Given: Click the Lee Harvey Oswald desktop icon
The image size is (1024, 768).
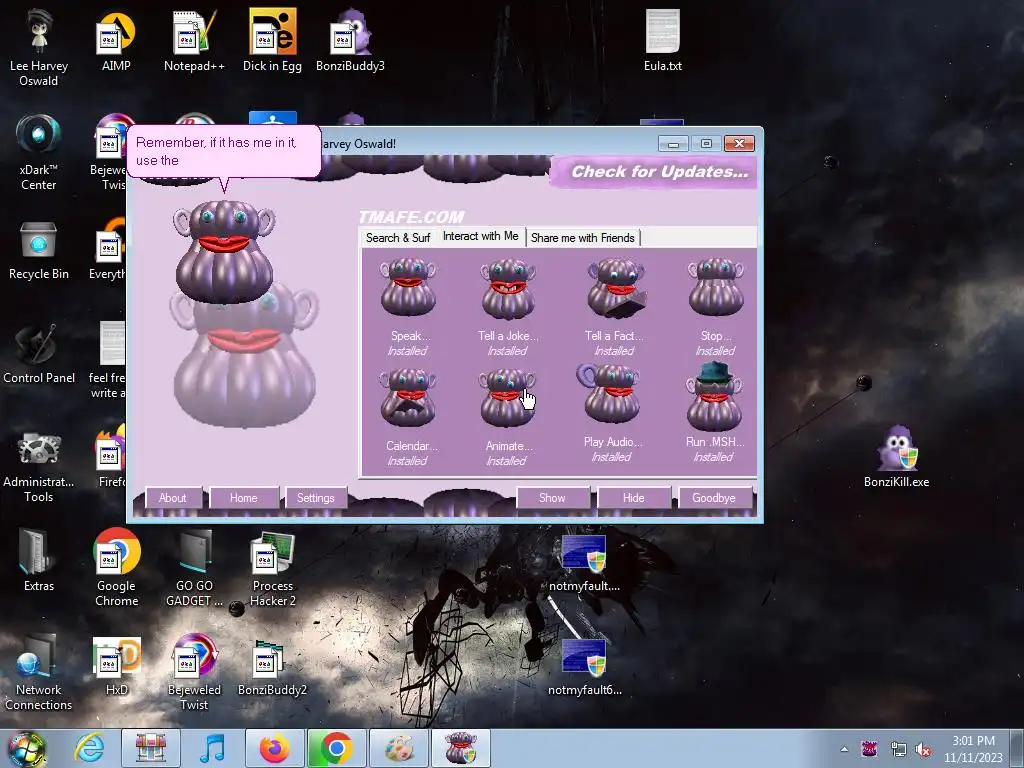Looking at the screenshot, I should tap(39, 48).
